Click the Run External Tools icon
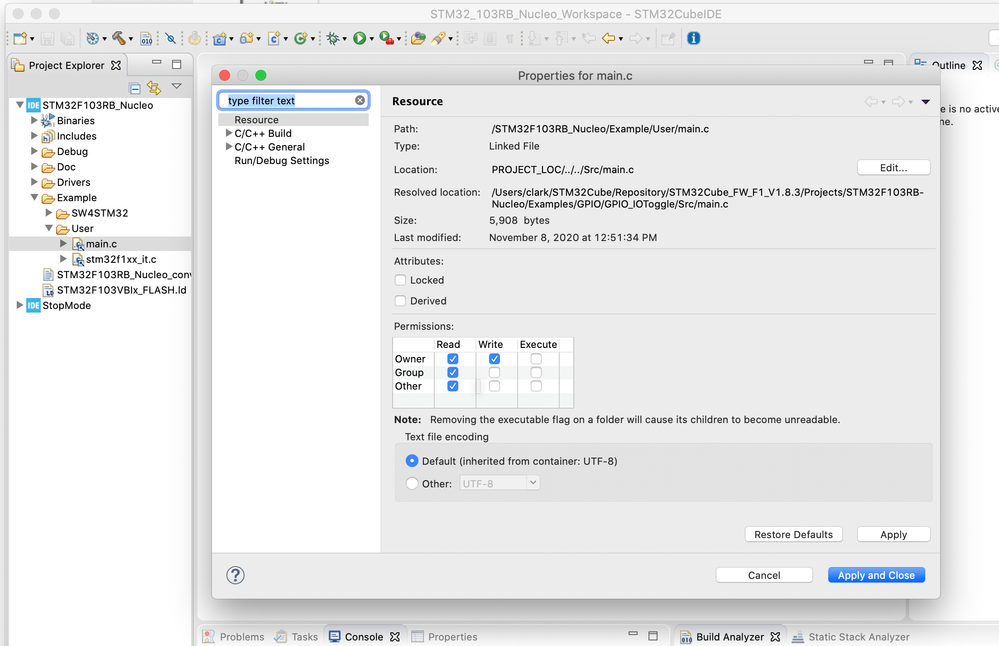This screenshot has width=999, height=646. pos(386,38)
